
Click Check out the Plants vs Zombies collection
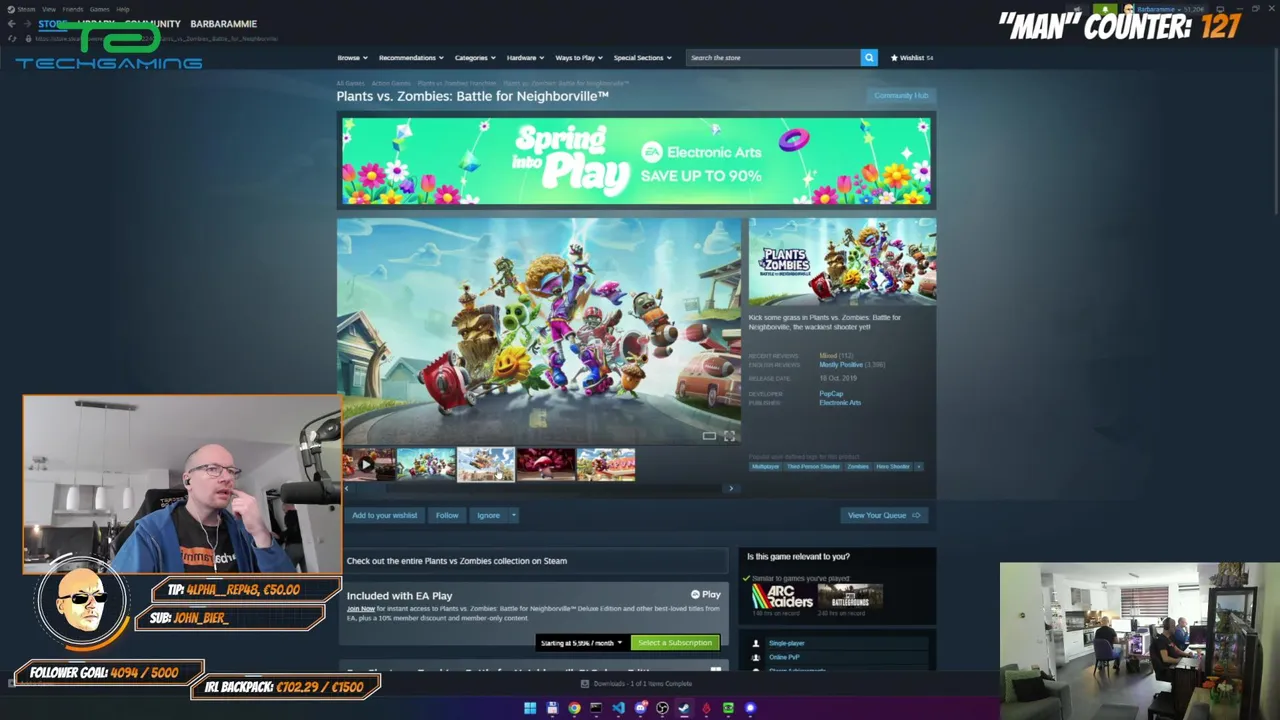pos(533,561)
